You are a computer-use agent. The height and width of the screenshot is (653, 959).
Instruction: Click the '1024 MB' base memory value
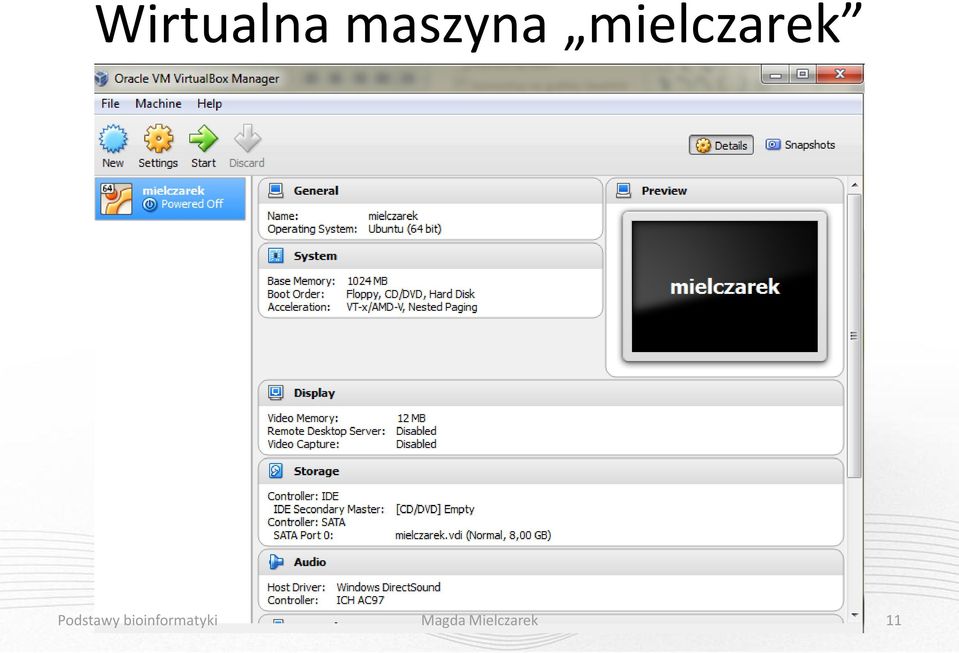tap(367, 281)
